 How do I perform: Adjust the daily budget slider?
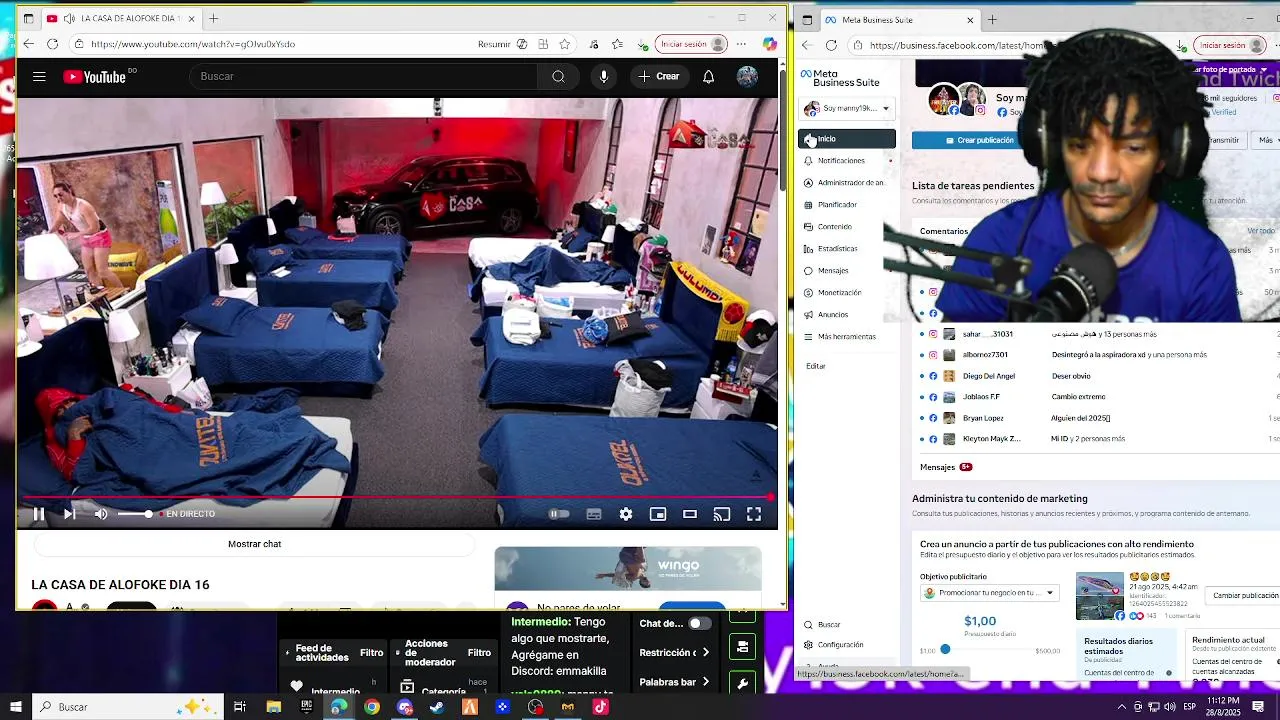tap(945, 650)
